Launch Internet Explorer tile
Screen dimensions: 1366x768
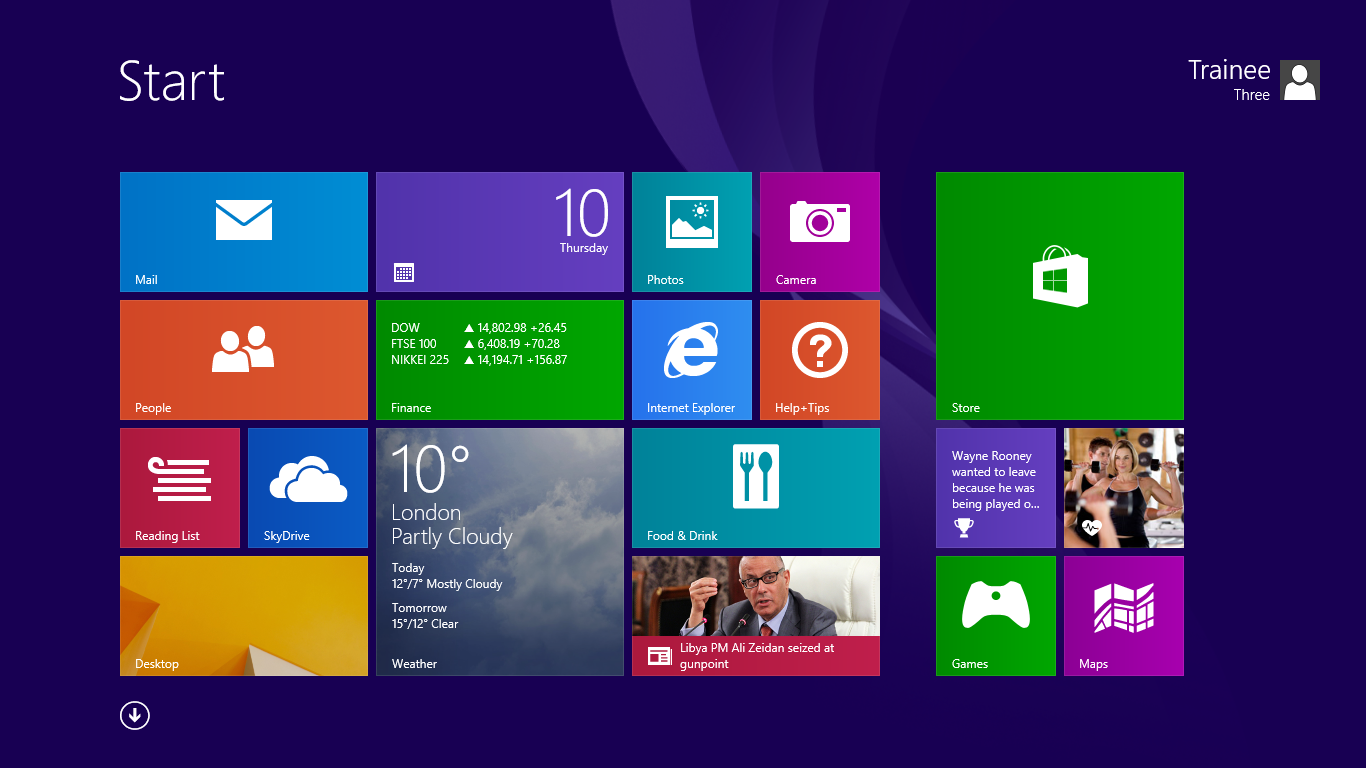point(691,359)
